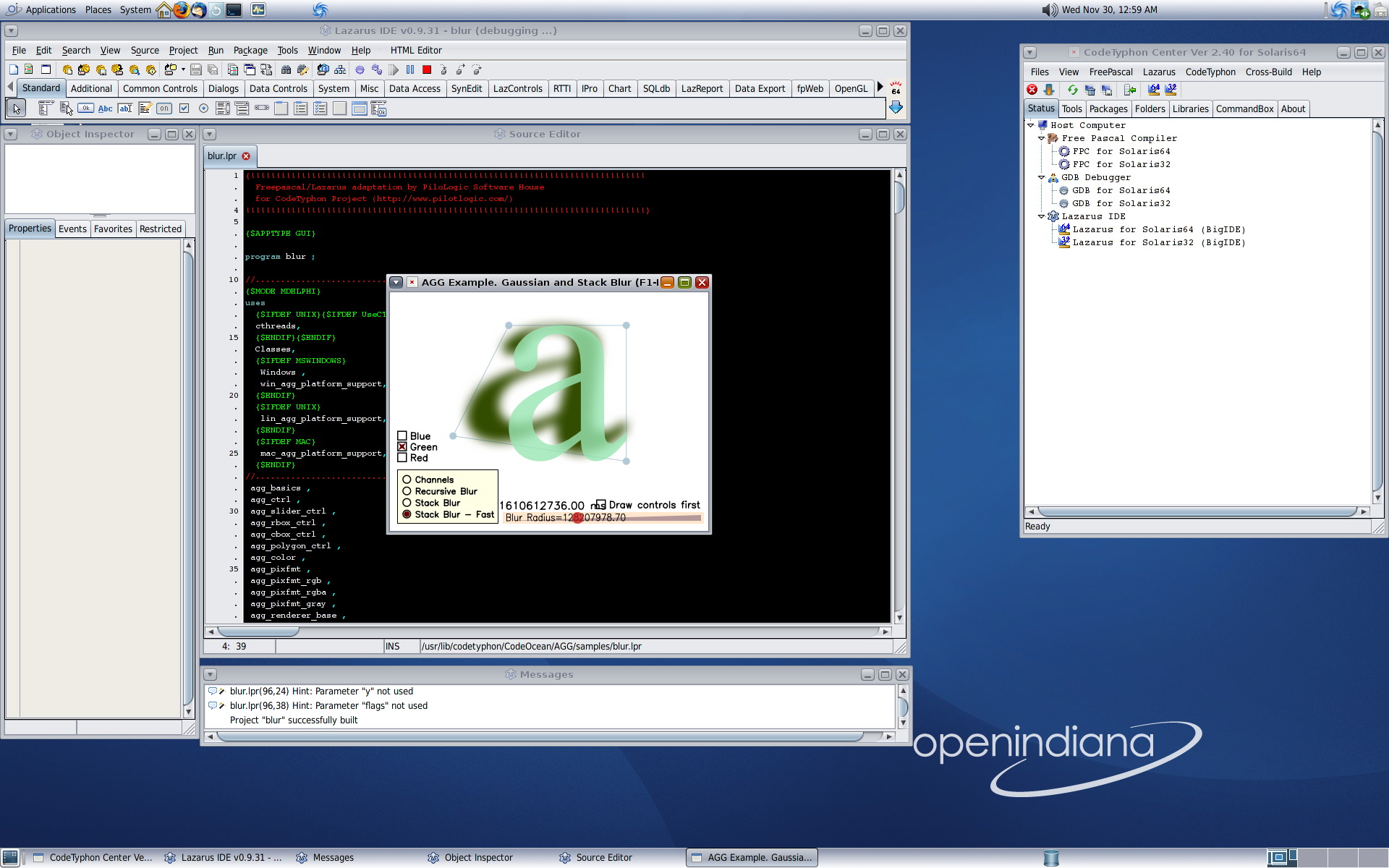Image resolution: width=1389 pixels, height=868 pixels.
Task: Uncheck the Green channel checkbox
Action: (x=402, y=447)
